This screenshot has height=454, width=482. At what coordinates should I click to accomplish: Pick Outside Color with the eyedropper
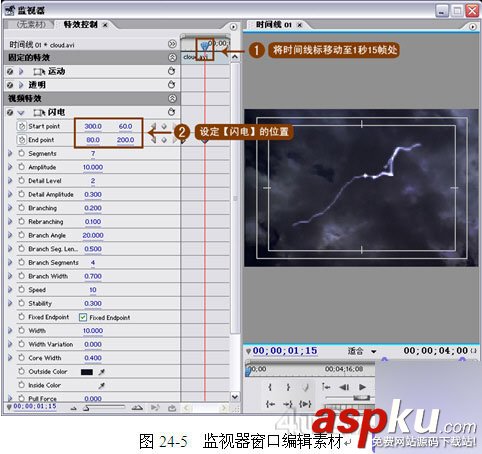pyautogui.click(x=102, y=372)
